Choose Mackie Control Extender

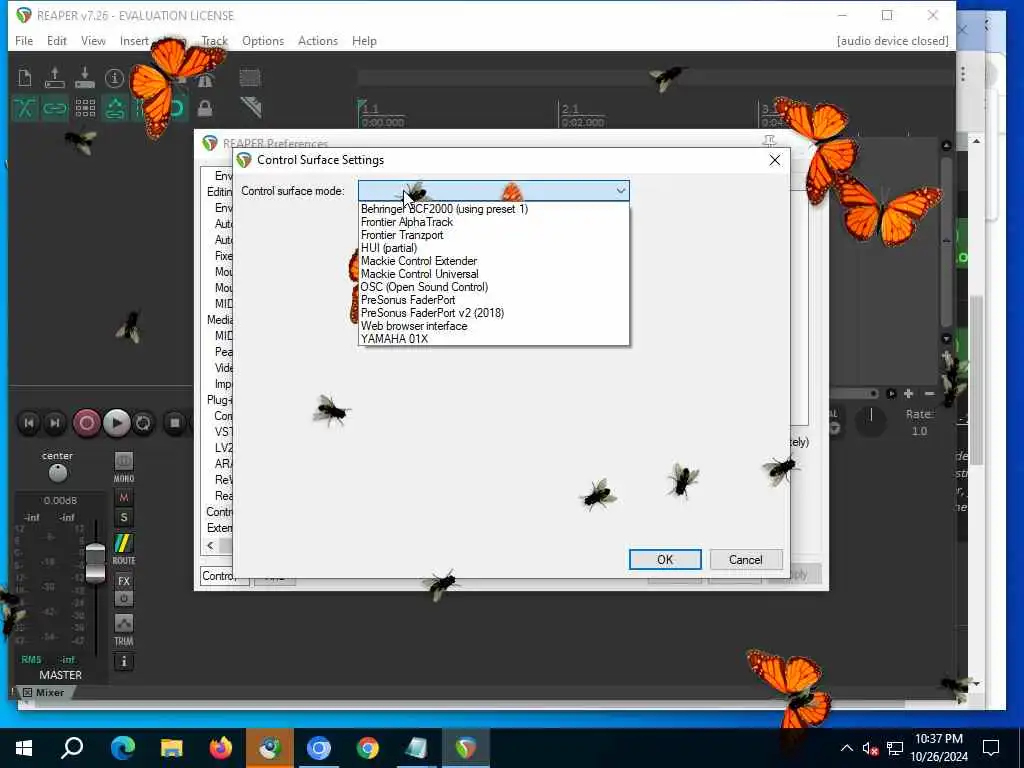[494, 261]
